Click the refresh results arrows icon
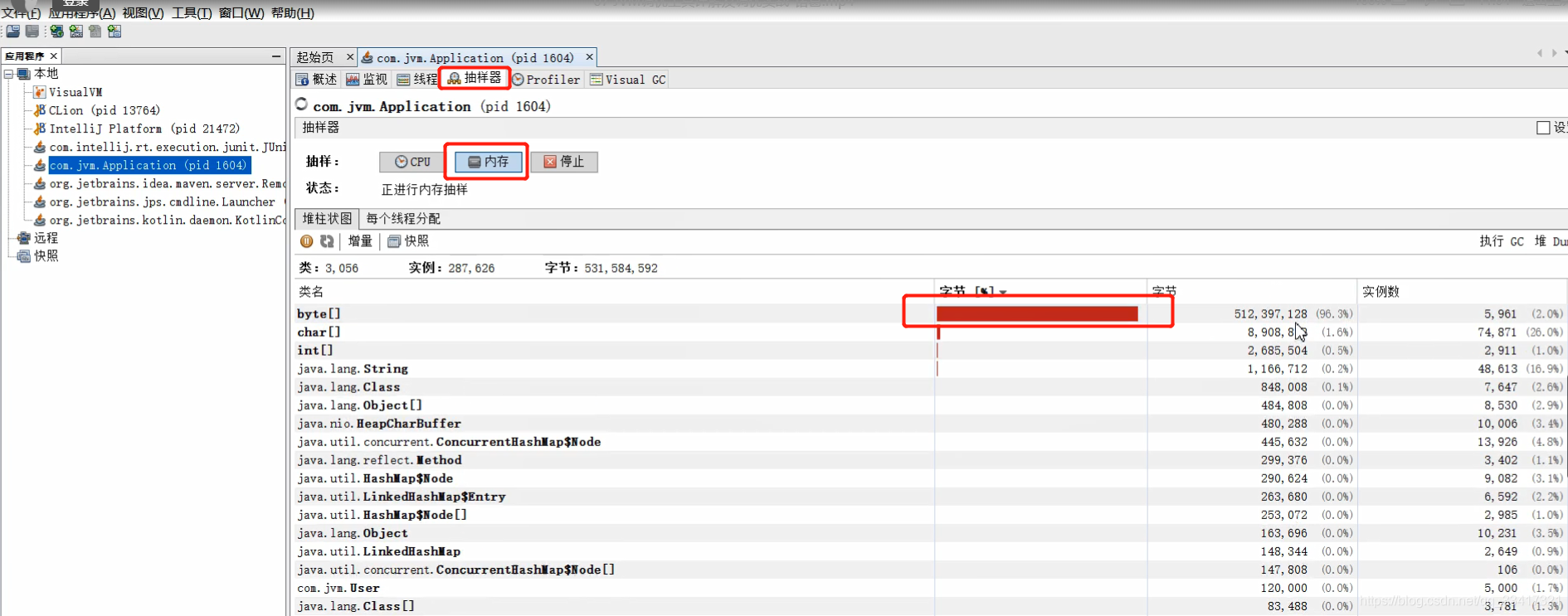Image resolution: width=1568 pixels, height=616 pixels. click(x=327, y=241)
